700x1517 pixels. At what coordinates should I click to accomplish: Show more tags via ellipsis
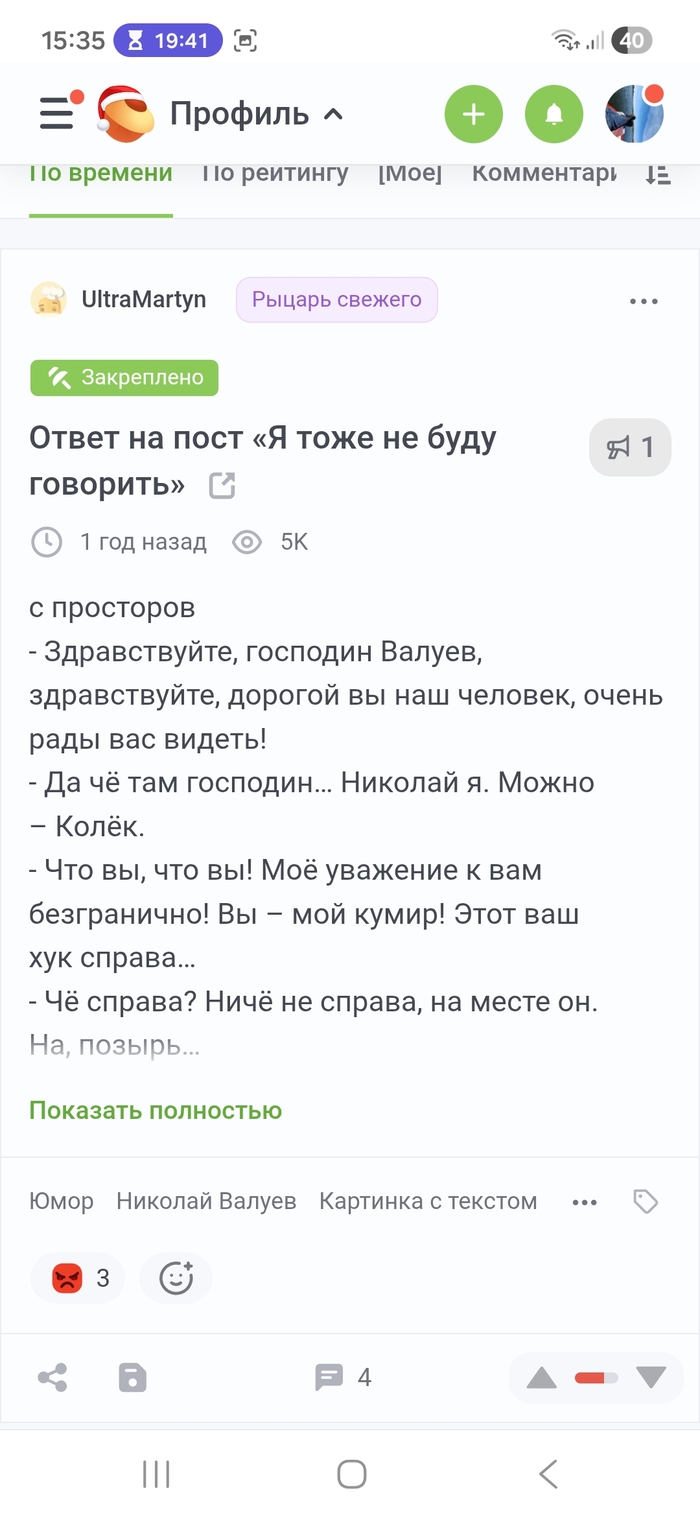tap(584, 1202)
